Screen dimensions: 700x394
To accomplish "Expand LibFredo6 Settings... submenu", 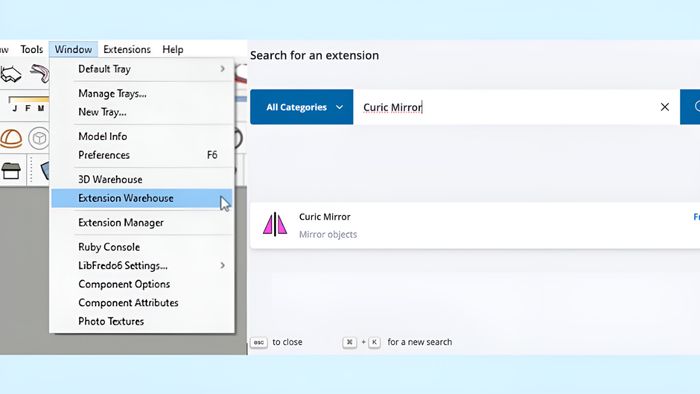I will (142, 265).
